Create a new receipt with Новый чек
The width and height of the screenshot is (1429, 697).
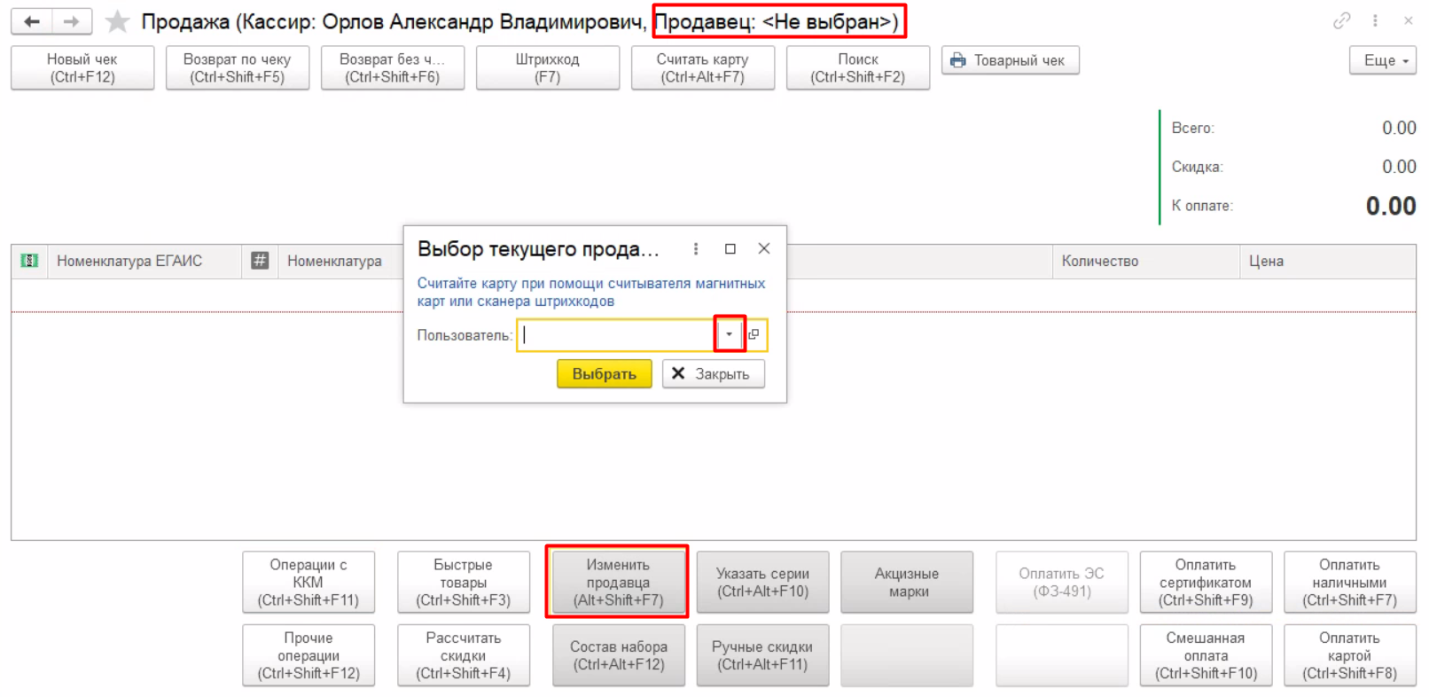point(82,68)
